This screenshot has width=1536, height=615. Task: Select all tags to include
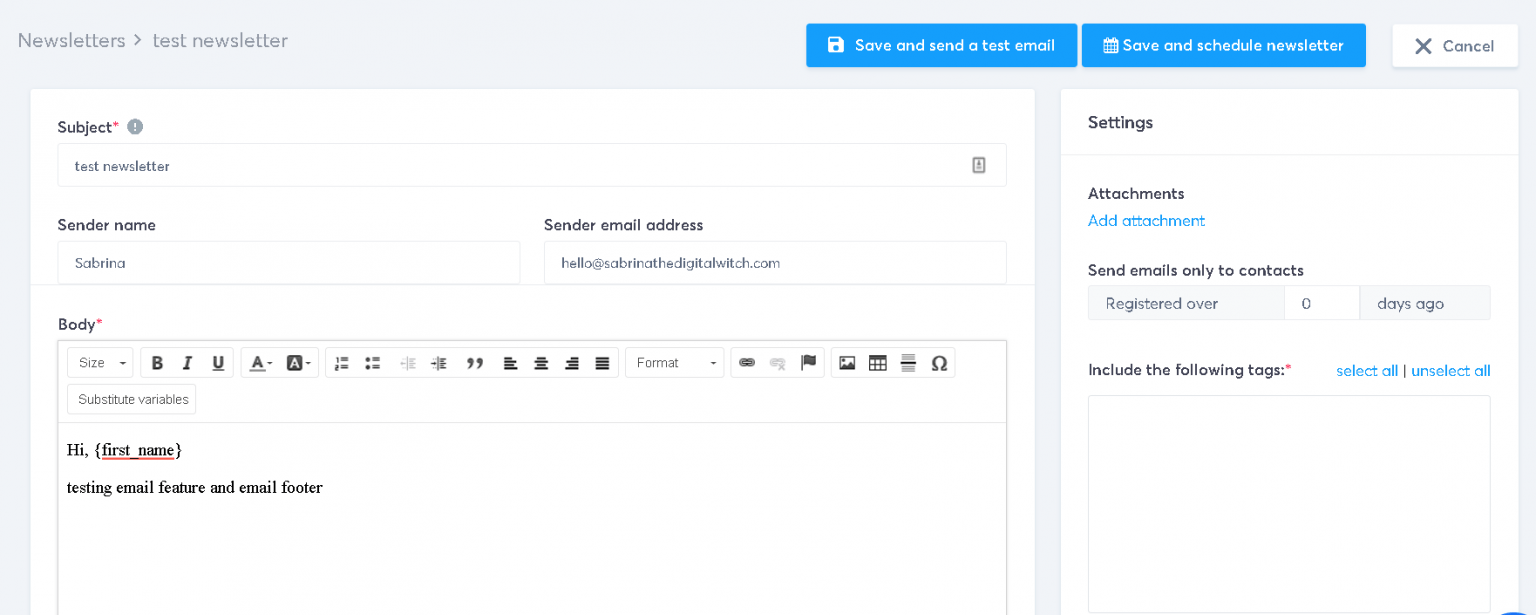[1367, 370]
